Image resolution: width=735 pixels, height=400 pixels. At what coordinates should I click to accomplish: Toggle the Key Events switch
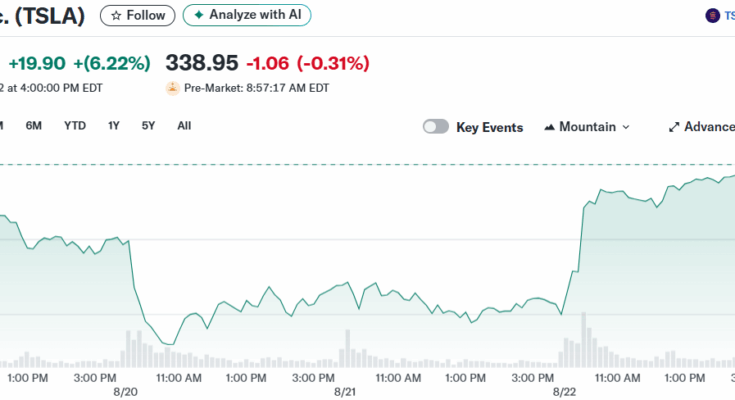tap(436, 127)
